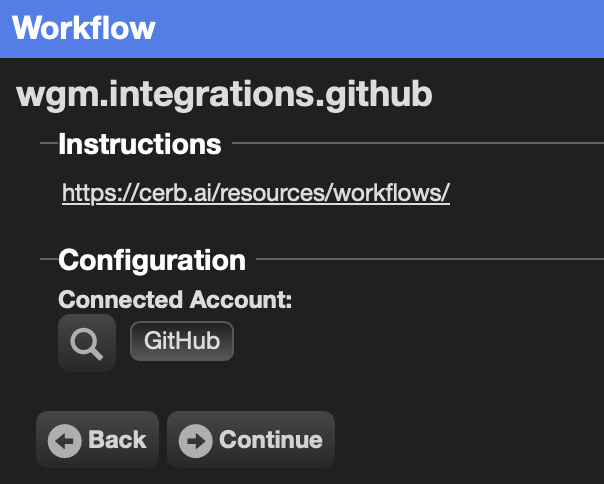This screenshot has width=604, height=484.
Task: Click the Back button label text
Action: coord(117,440)
